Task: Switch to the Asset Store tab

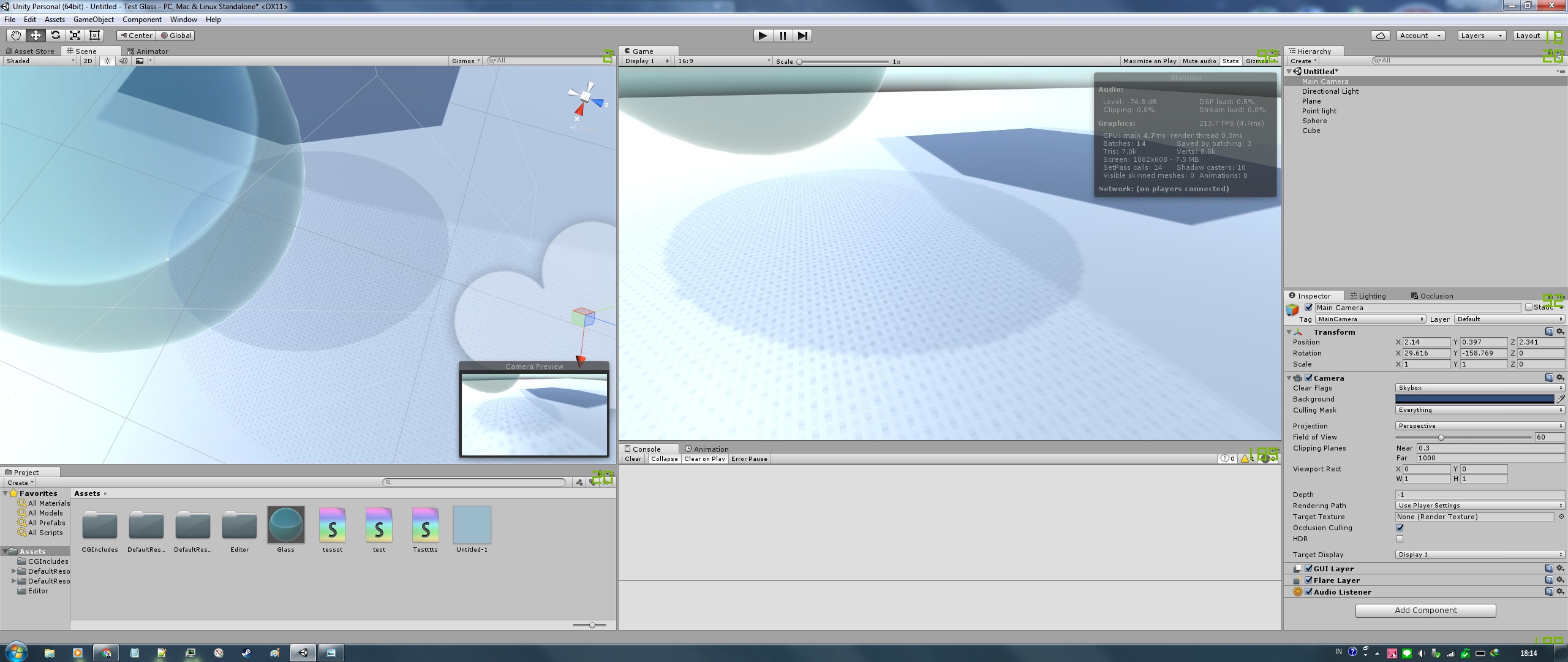Action: click(29, 51)
